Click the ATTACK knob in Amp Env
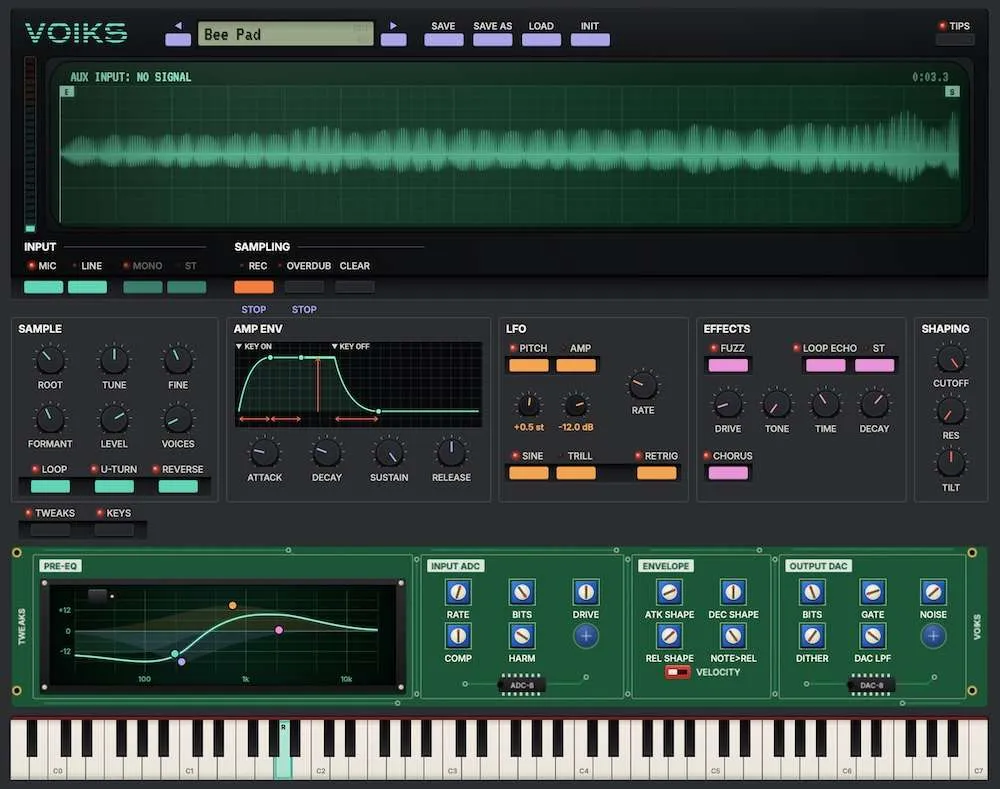 (x=264, y=453)
